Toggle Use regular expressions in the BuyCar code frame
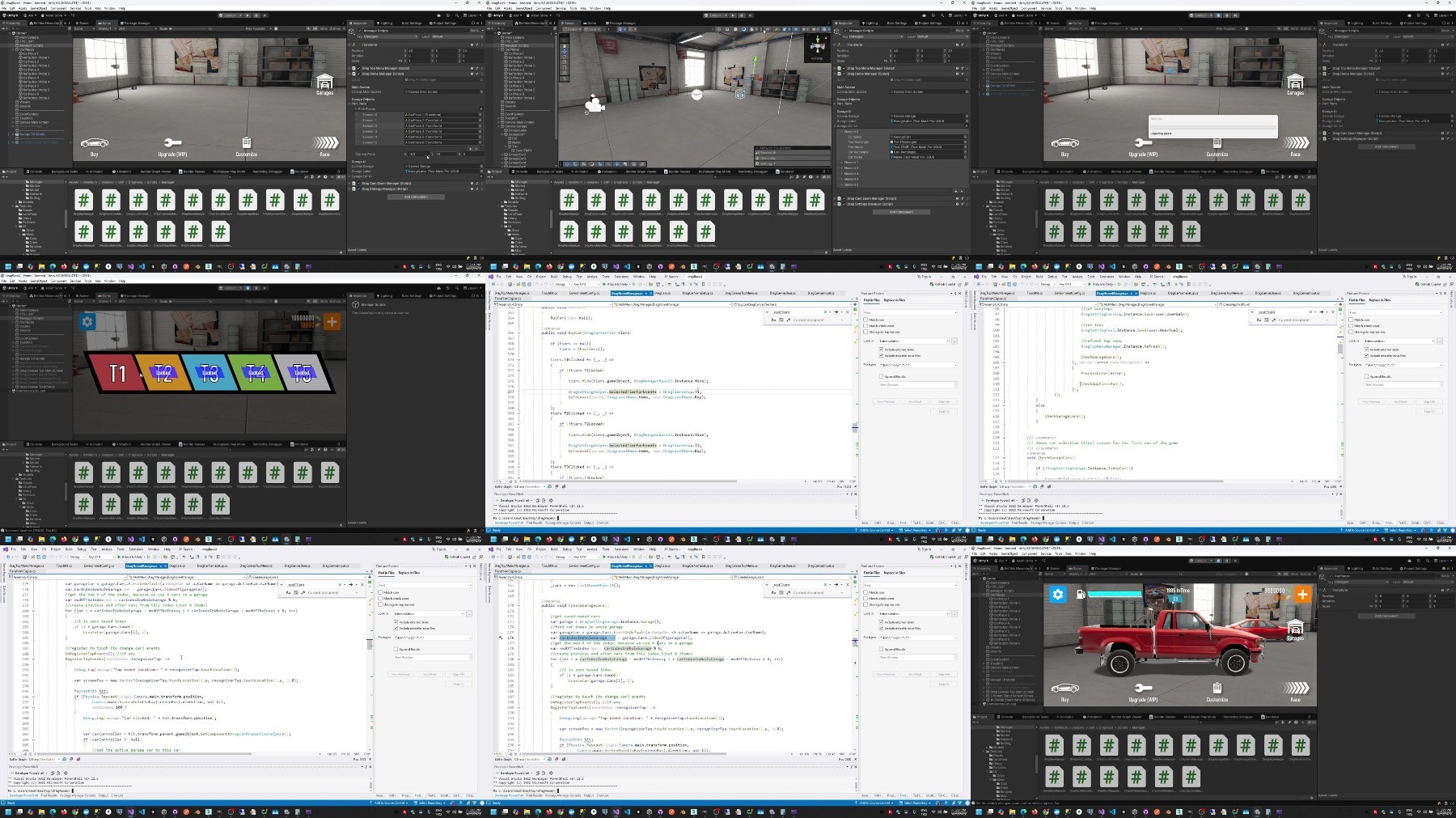 866,332
